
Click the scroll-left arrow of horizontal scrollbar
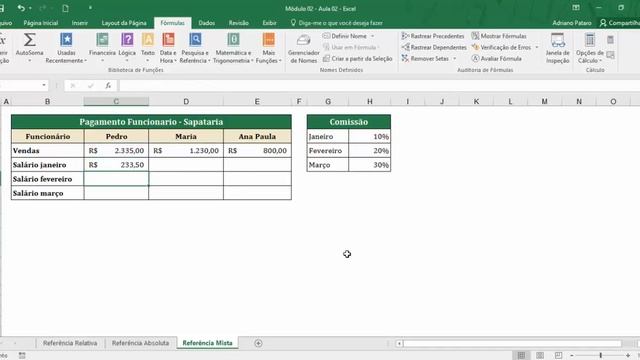(399, 343)
